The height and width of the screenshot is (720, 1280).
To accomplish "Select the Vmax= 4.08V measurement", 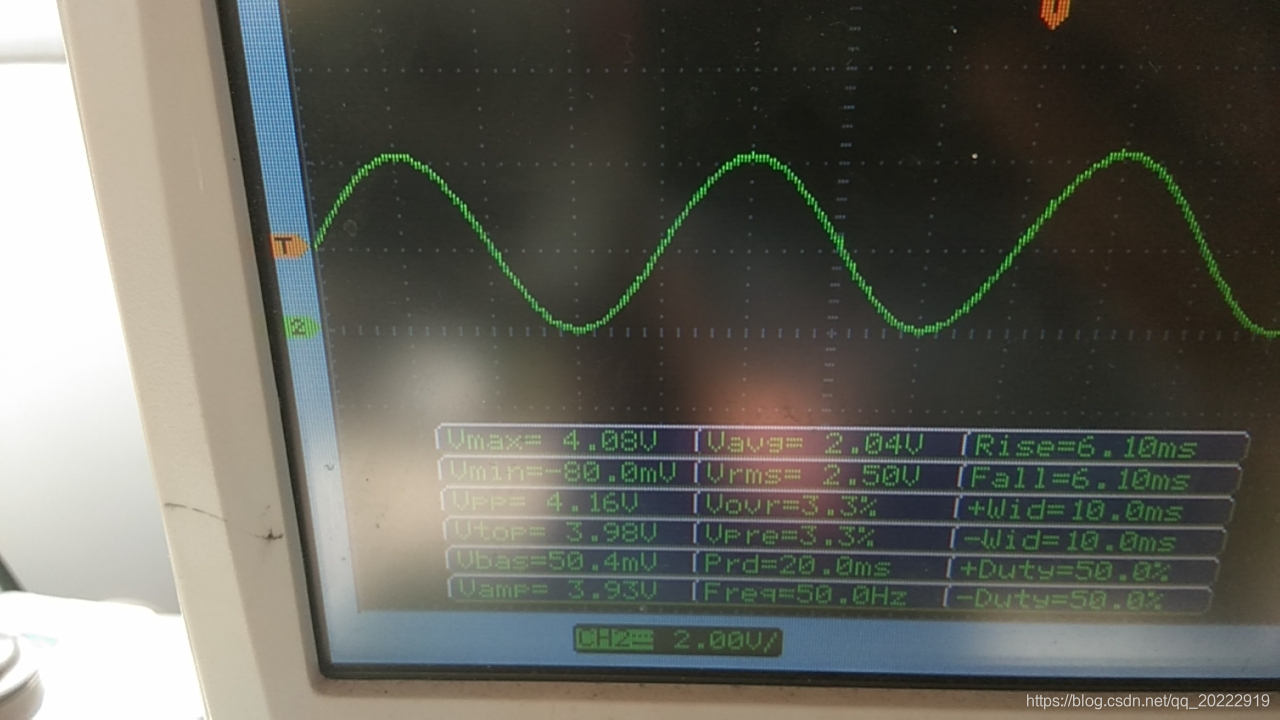I will (x=566, y=441).
